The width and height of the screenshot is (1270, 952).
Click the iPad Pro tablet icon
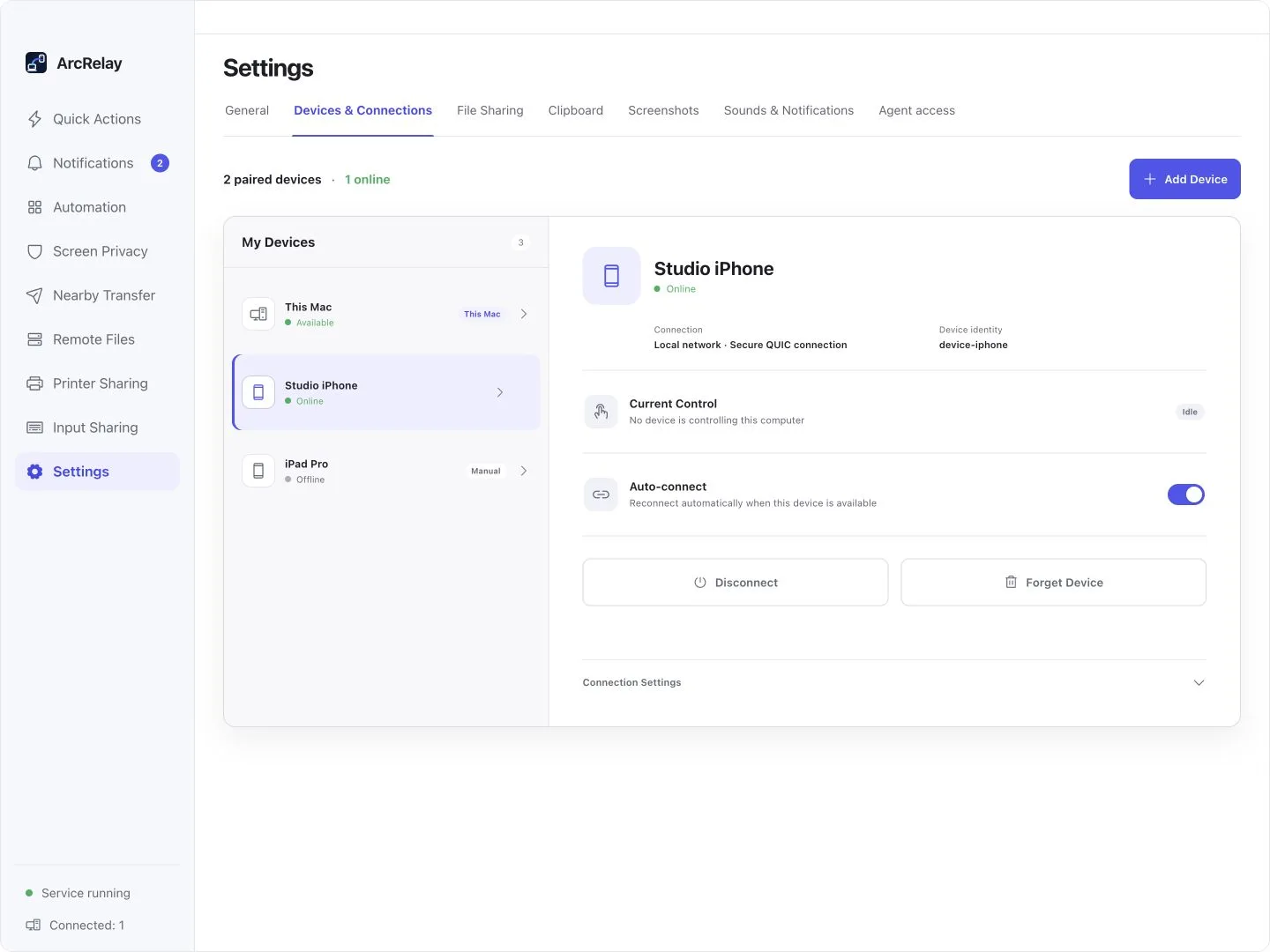(258, 471)
